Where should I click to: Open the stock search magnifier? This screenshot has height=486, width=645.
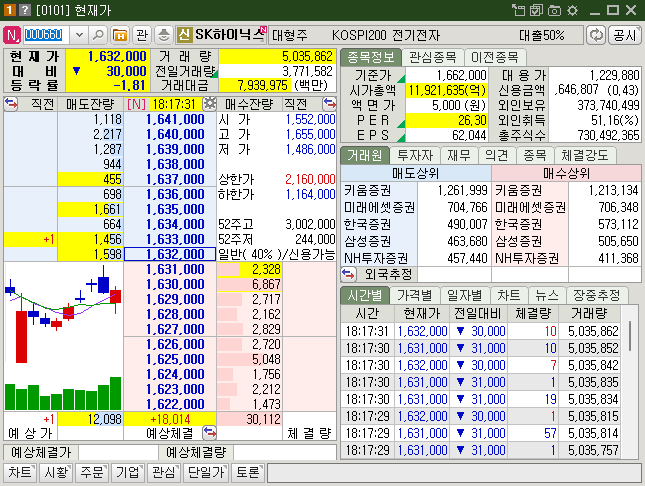(98, 35)
